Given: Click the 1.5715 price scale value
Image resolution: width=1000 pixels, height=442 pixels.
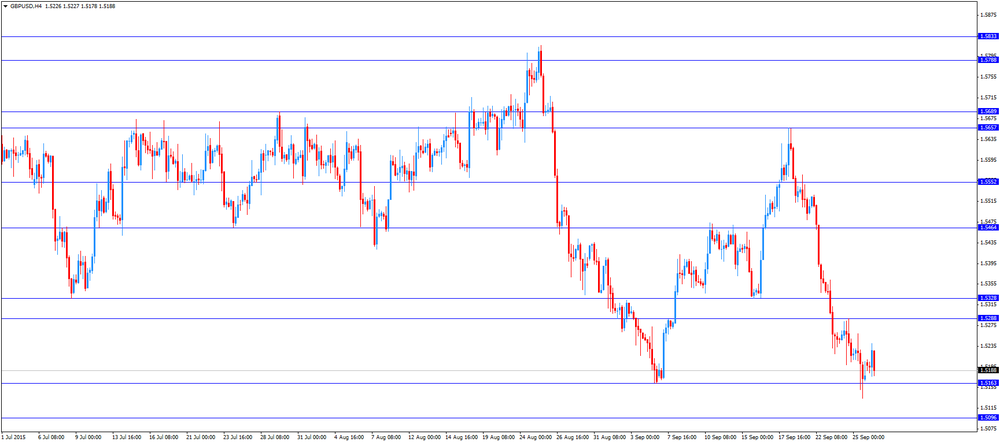Looking at the screenshot, I should (x=989, y=98).
